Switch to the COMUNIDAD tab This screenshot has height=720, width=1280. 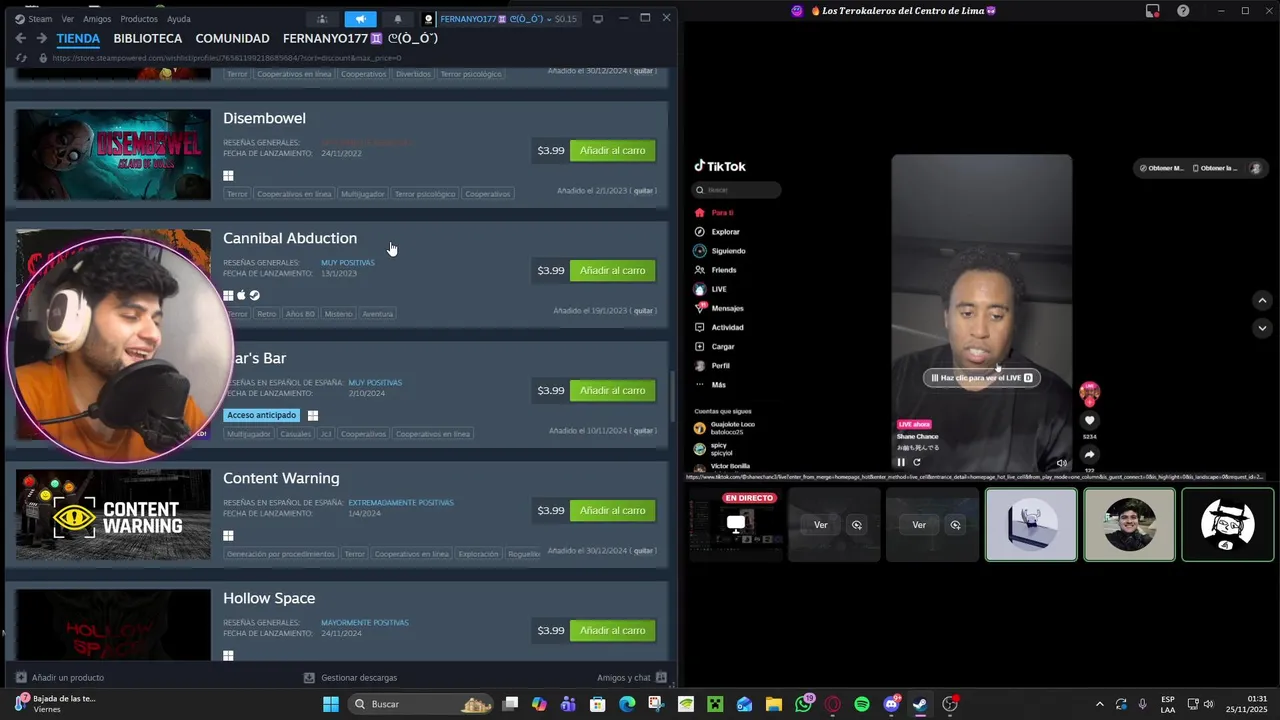(232, 38)
